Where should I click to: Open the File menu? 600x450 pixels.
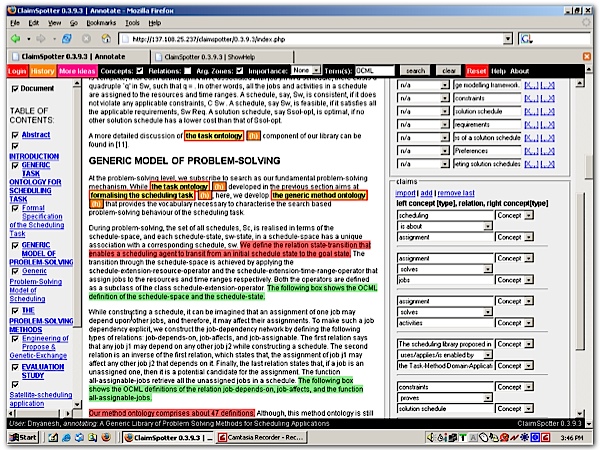[15, 23]
